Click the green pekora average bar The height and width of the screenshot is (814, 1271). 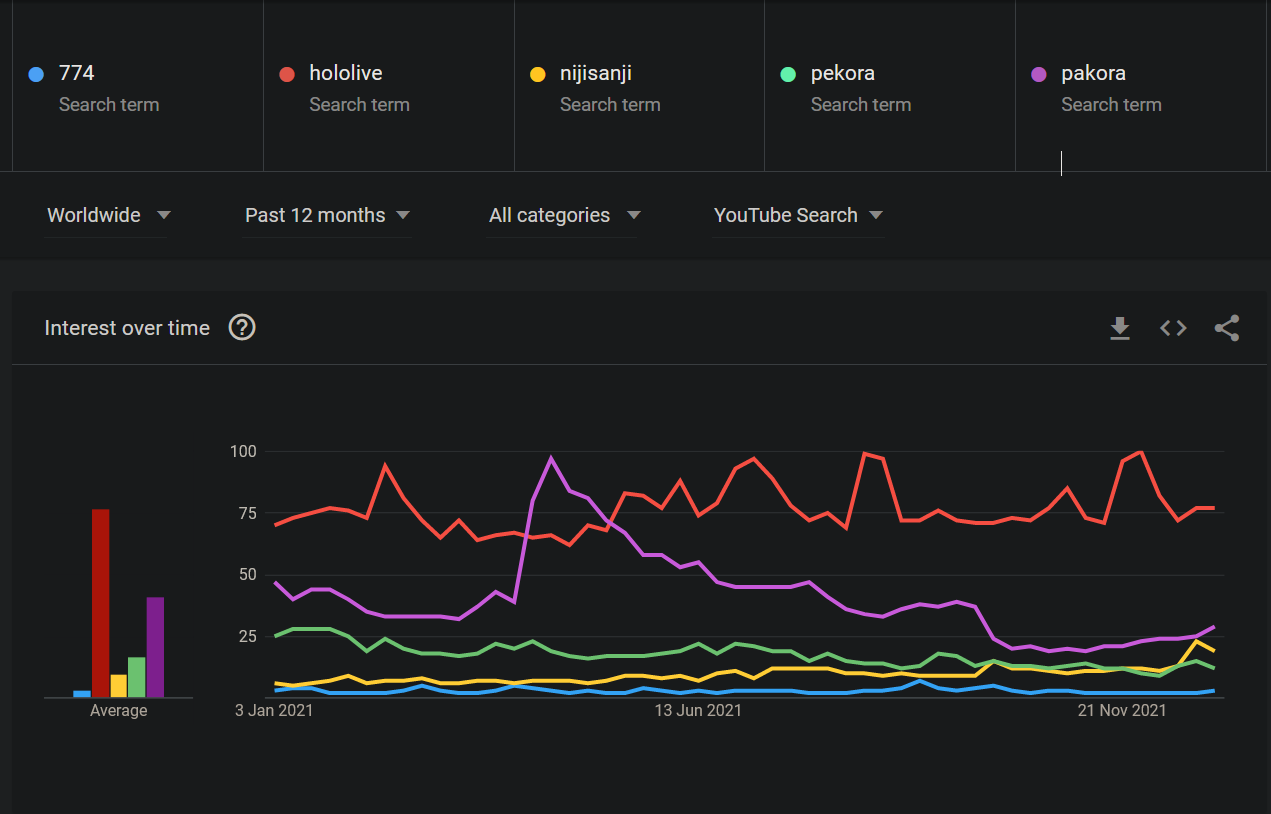[137, 677]
